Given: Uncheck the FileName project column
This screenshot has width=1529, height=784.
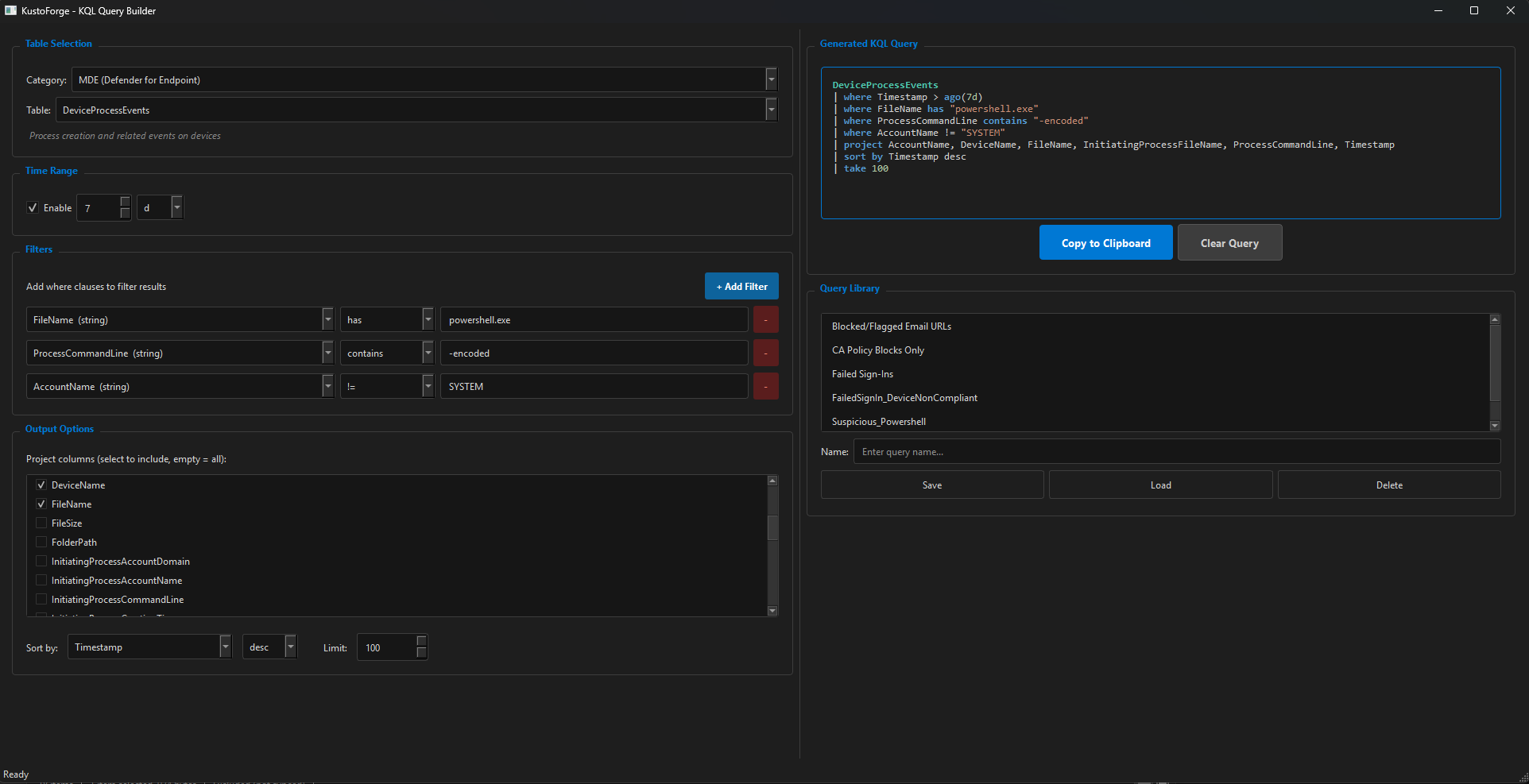Looking at the screenshot, I should (41, 504).
